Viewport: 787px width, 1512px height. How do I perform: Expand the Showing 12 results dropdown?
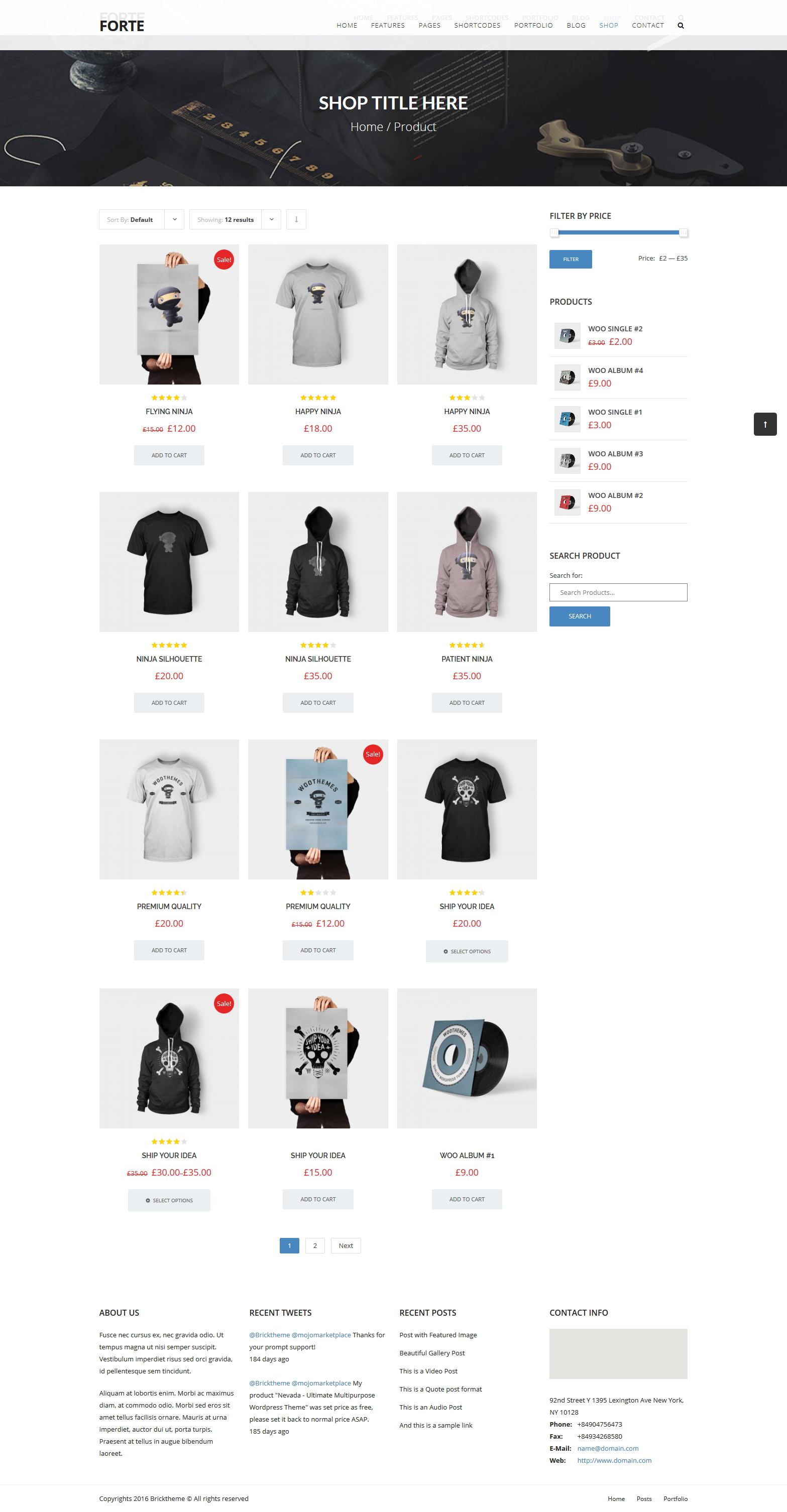tap(235, 219)
